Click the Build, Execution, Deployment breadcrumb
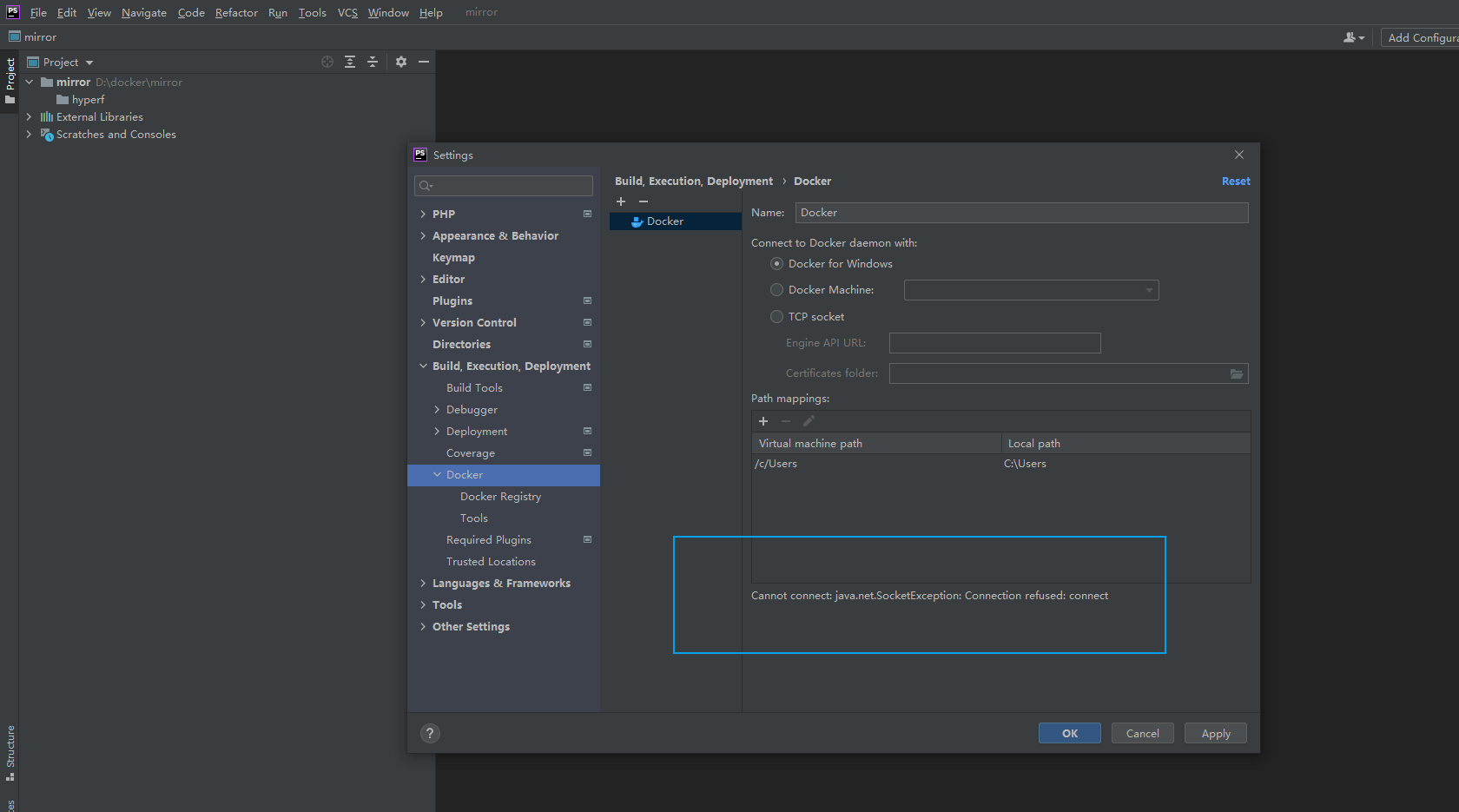 694,181
